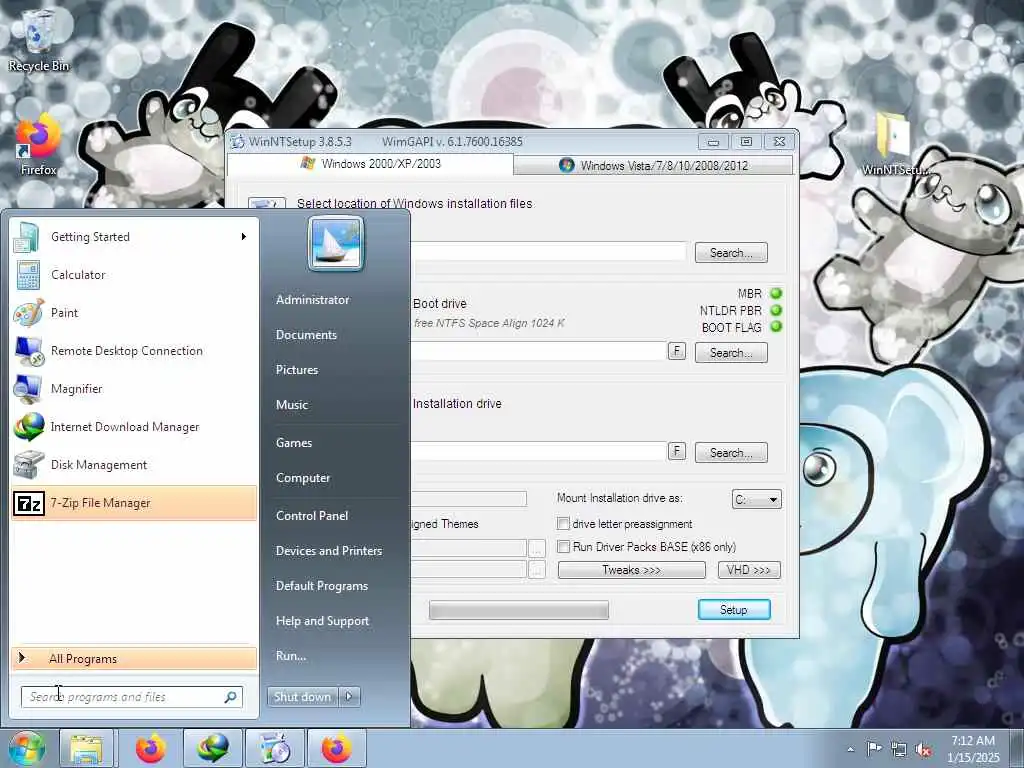Open Music from Start menu
The height and width of the screenshot is (768, 1024).
click(x=292, y=405)
